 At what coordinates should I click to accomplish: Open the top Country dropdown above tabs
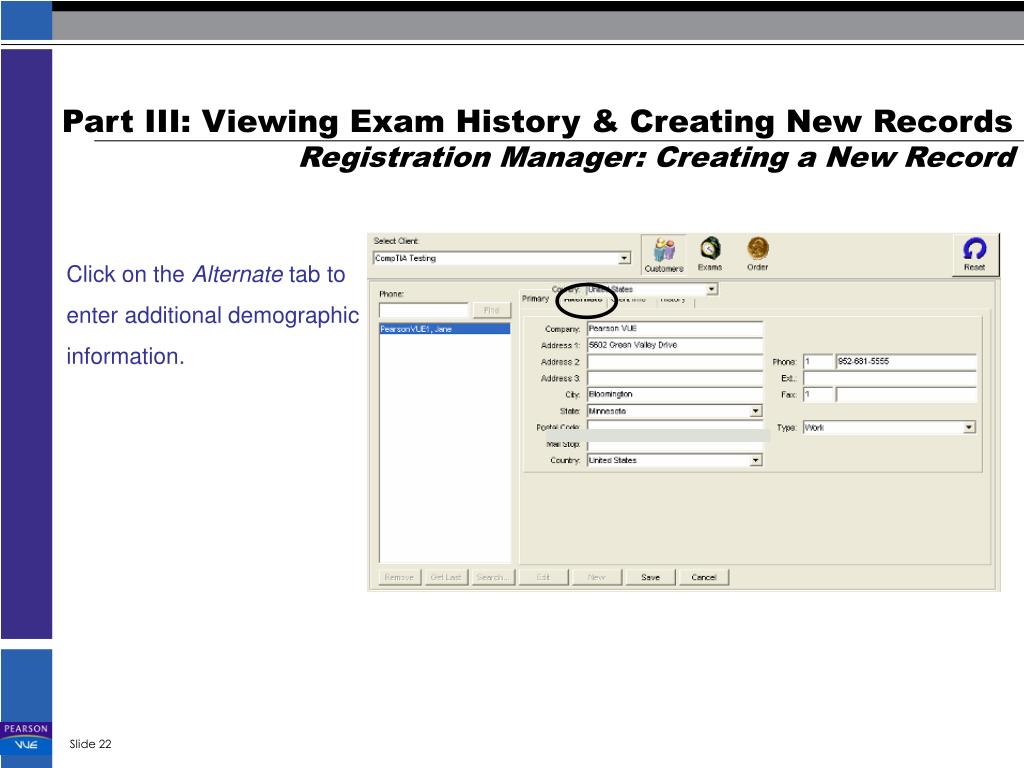(712, 289)
